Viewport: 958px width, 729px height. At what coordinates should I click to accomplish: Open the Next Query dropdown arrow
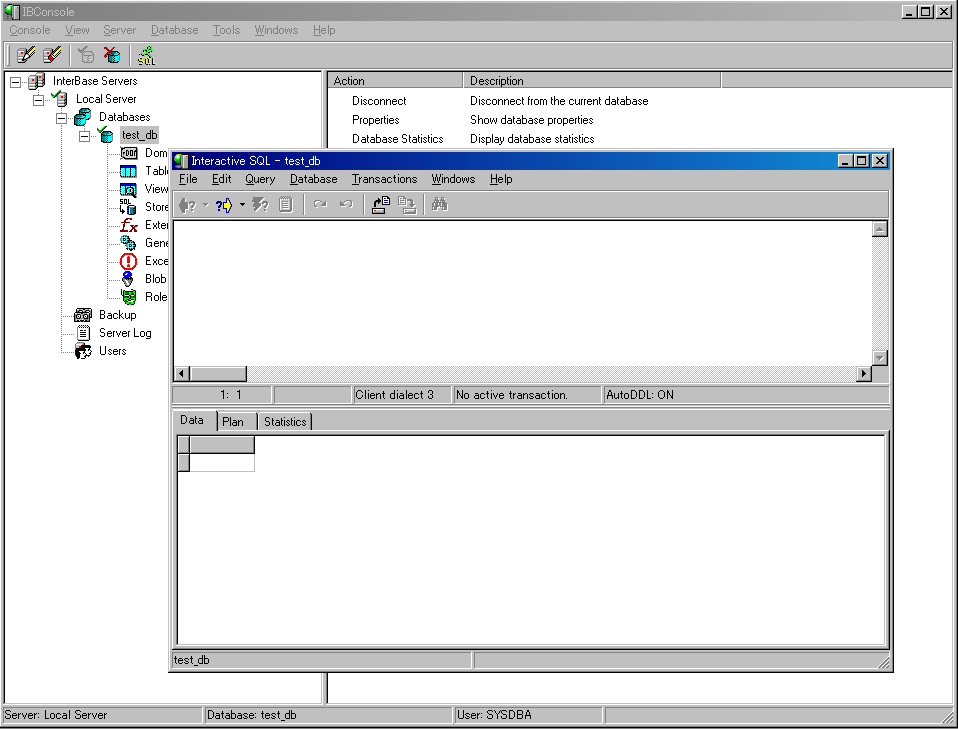242,205
